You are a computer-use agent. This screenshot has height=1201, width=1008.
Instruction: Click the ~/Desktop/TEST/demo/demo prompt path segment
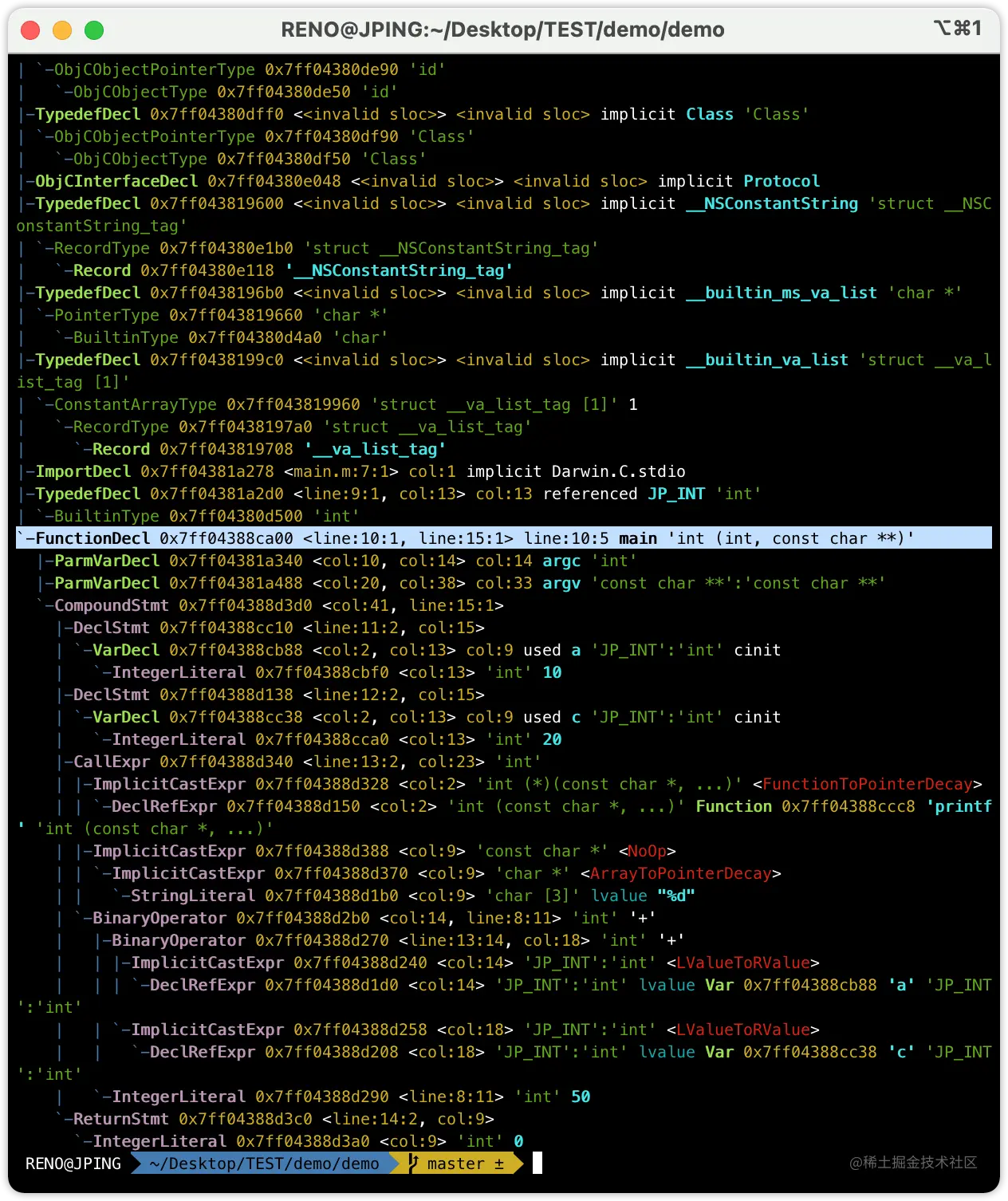264,1164
